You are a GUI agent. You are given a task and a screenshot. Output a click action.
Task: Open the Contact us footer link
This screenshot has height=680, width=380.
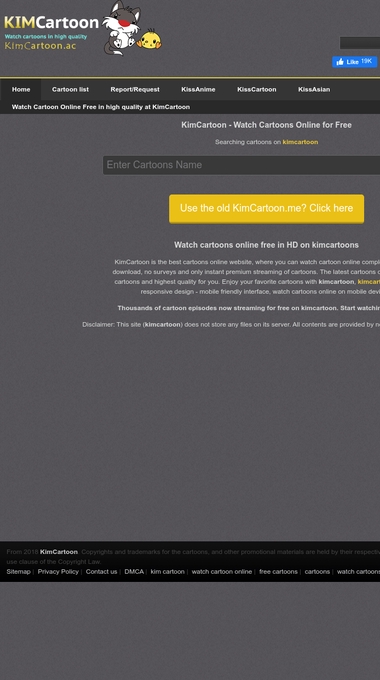click(x=102, y=572)
